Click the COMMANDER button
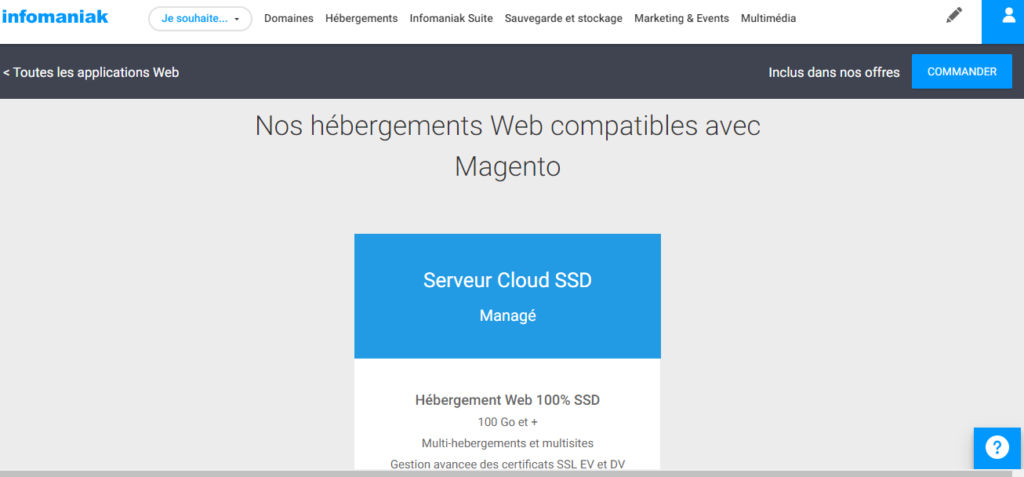Screen dimensions: 1024x477 [962, 72]
